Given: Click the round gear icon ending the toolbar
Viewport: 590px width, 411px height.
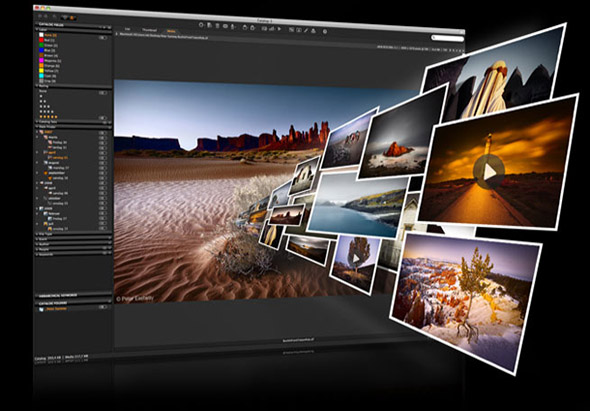Looking at the screenshot, I should coord(325,31).
